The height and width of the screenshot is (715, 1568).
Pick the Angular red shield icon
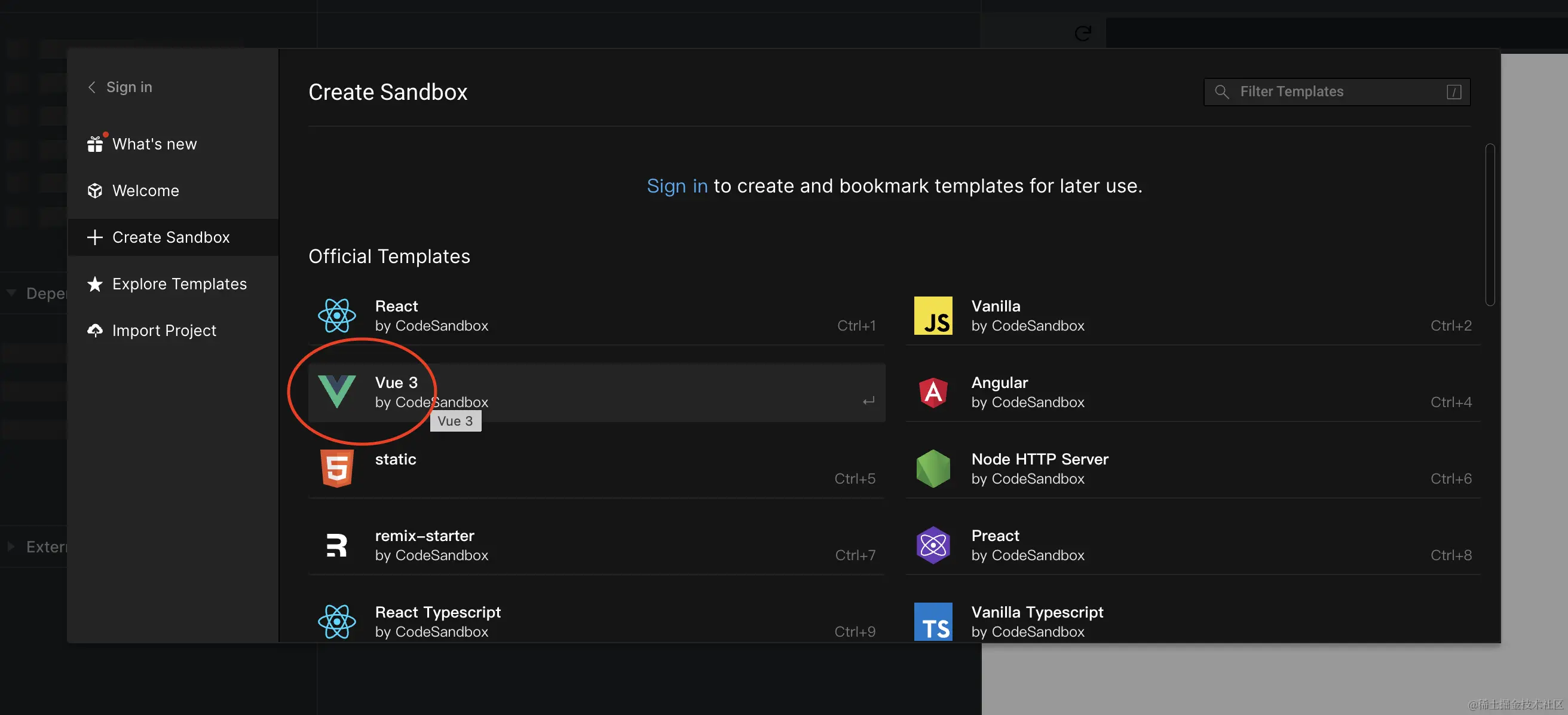pyautogui.click(x=933, y=392)
